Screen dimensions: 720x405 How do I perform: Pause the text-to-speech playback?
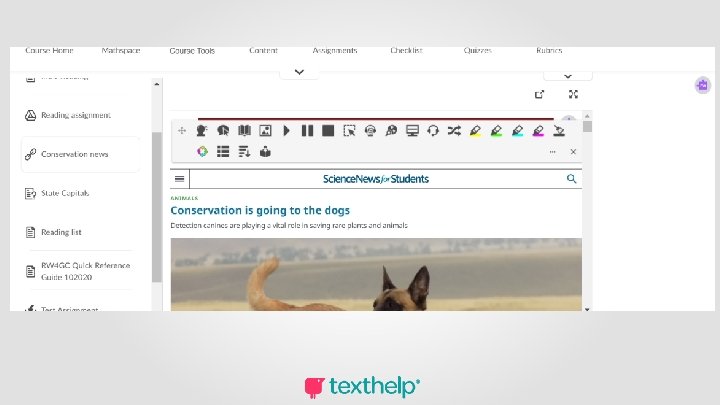(x=307, y=131)
